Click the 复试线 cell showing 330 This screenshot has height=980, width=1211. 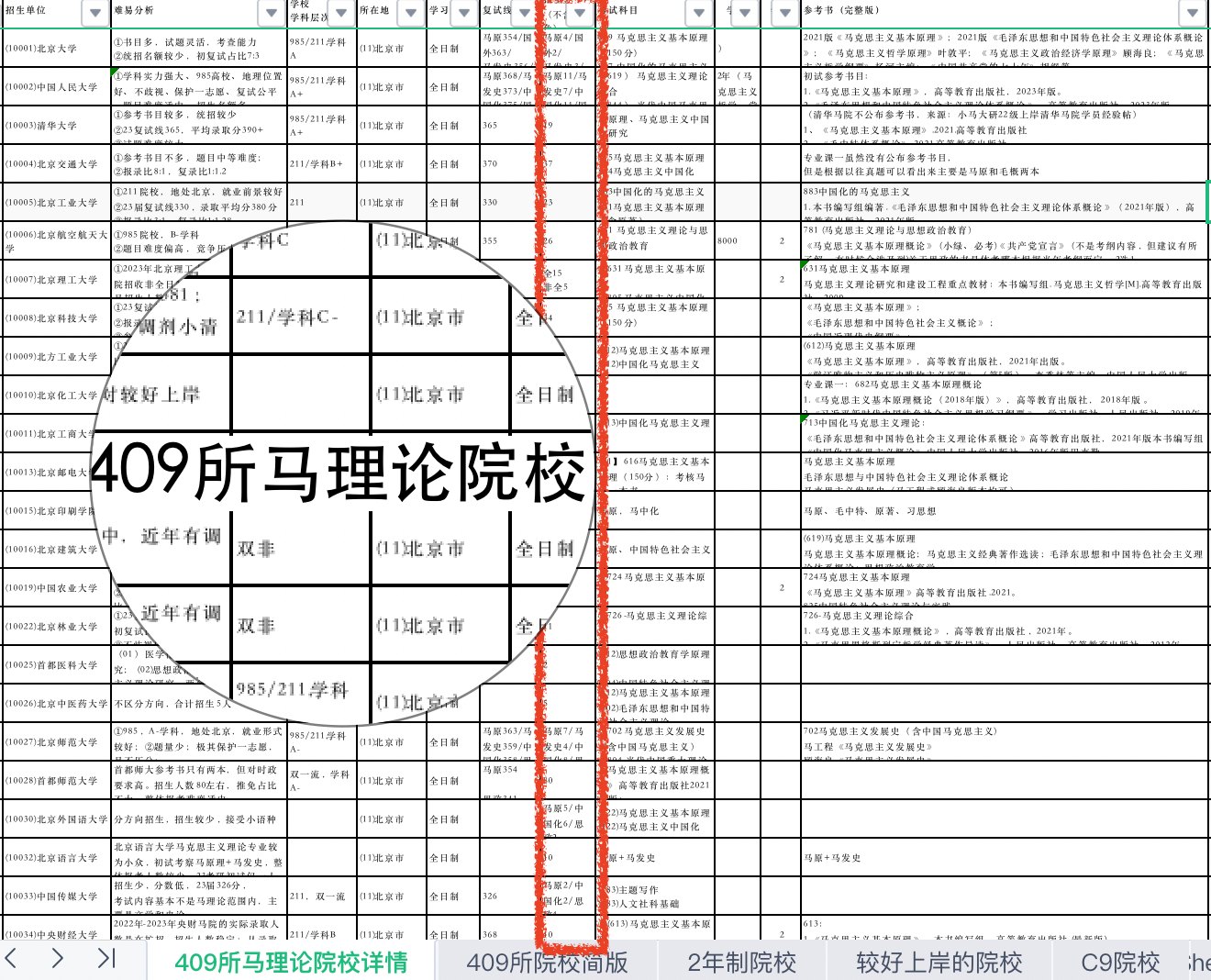(508, 203)
